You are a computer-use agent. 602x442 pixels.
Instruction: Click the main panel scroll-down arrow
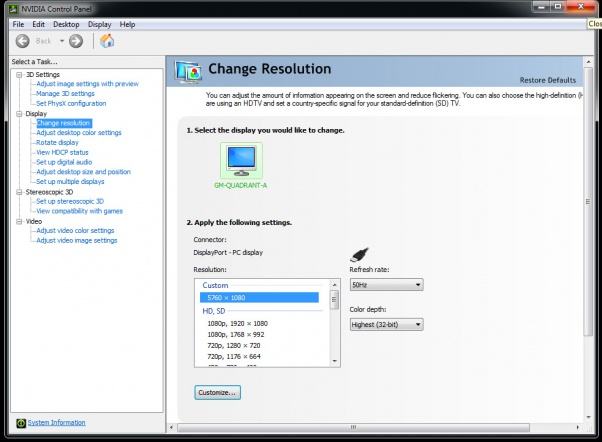[x=588, y=417]
